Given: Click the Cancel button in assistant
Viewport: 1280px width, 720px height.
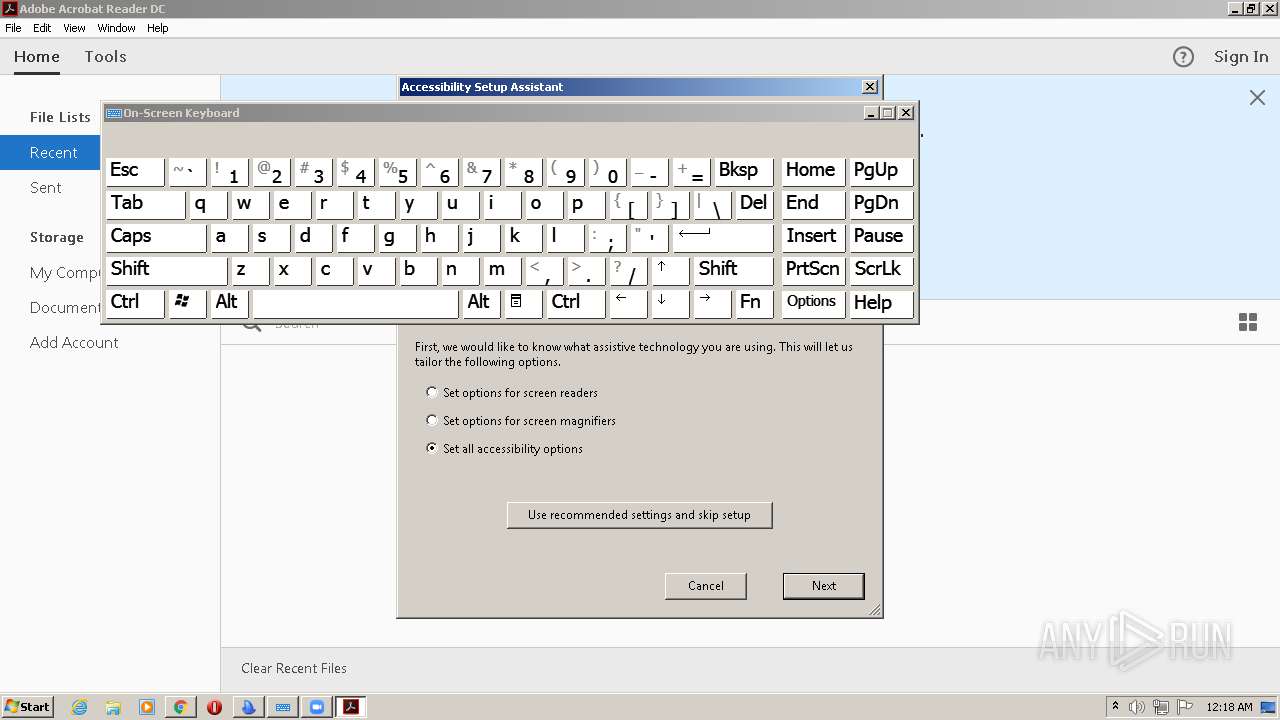Looking at the screenshot, I should (x=706, y=586).
